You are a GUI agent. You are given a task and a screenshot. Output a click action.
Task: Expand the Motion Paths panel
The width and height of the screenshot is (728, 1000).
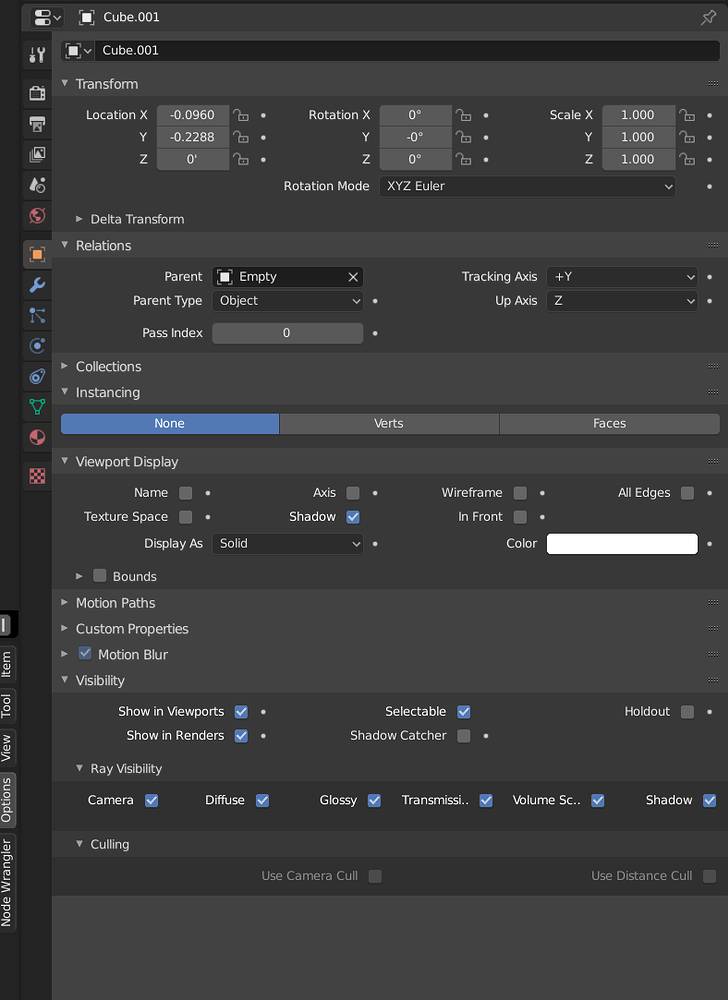pyautogui.click(x=64, y=603)
